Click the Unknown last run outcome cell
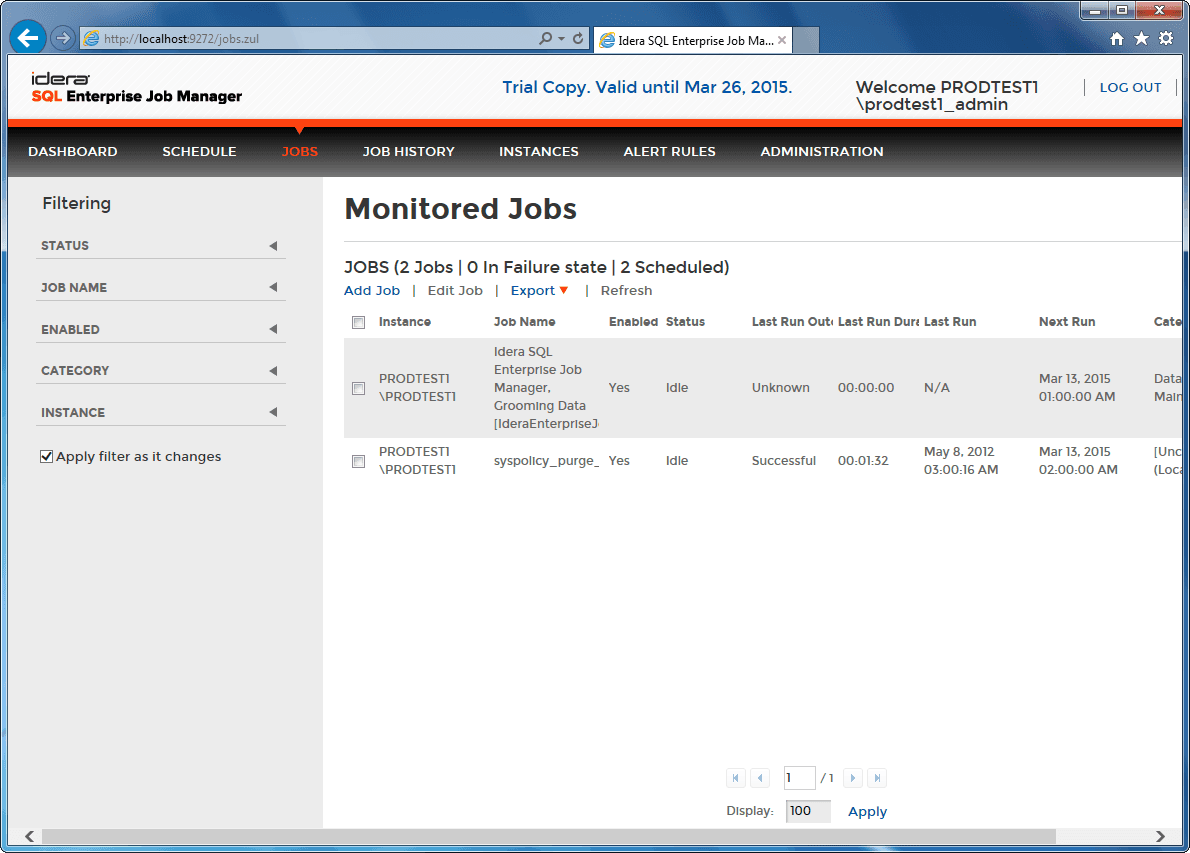1190x853 pixels. tap(781, 388)
